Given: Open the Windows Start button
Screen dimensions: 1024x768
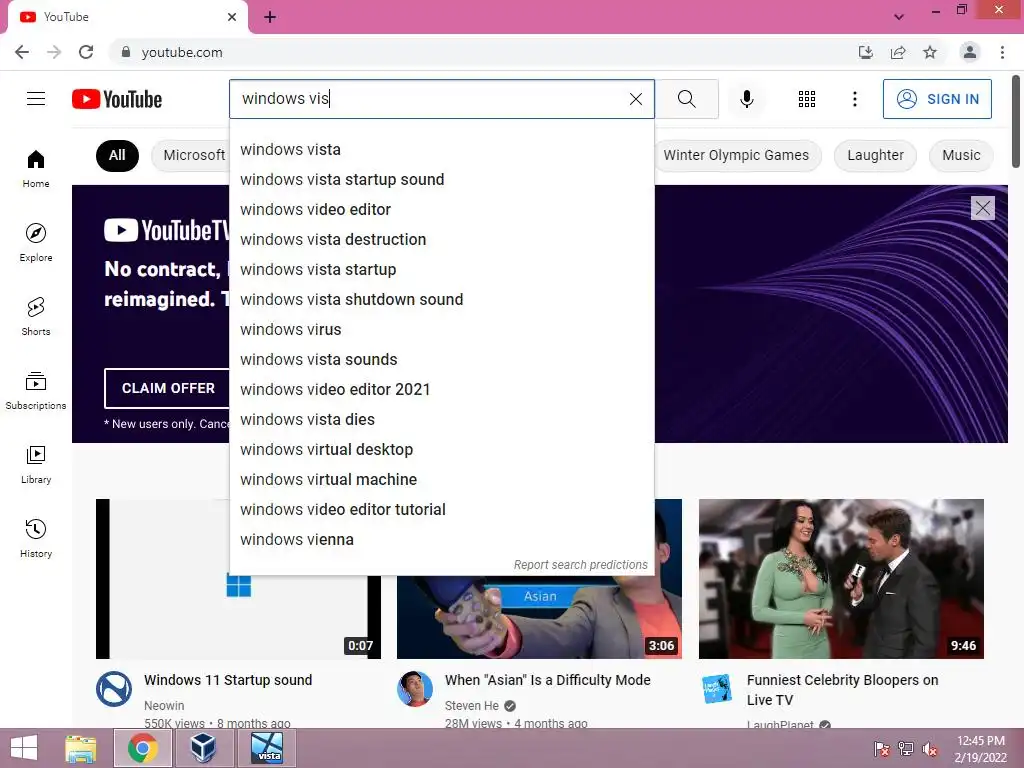Looking at the screenshot, I should tap(24, 748).
